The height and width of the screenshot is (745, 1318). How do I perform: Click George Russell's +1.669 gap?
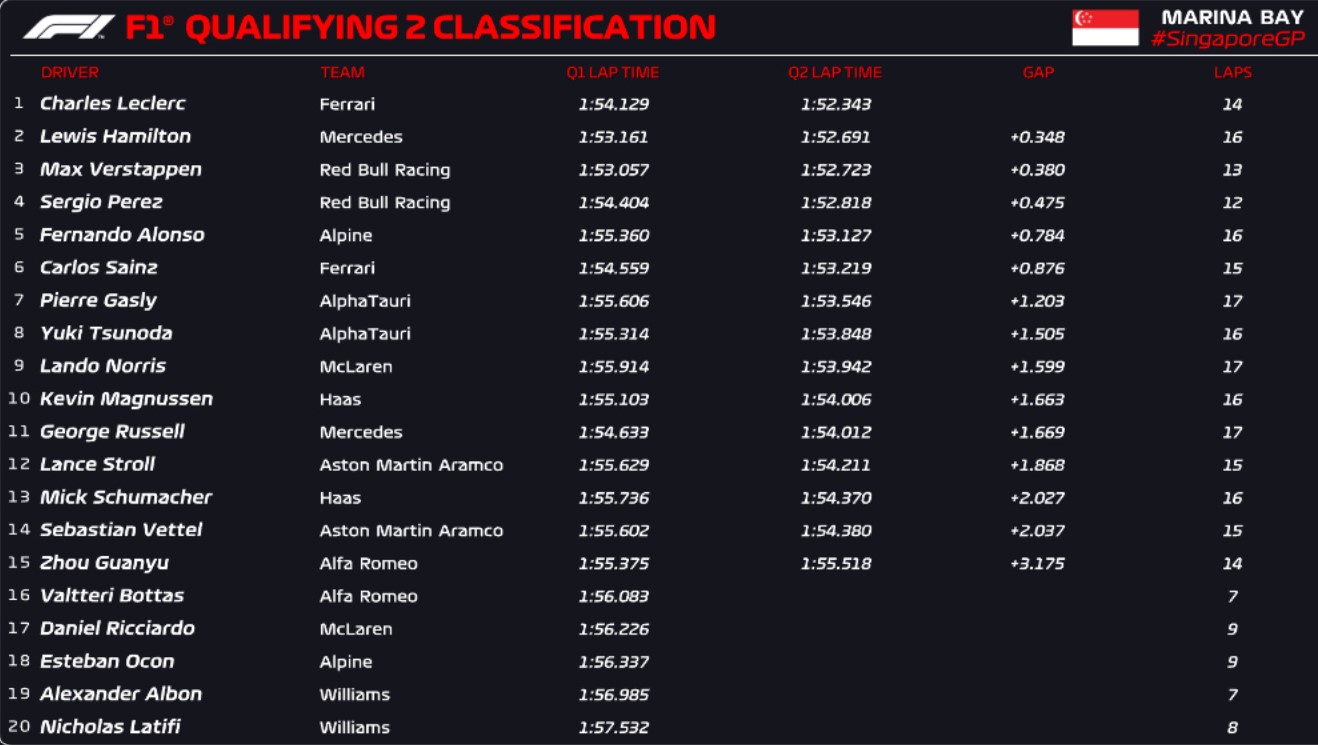[1037, 432]
